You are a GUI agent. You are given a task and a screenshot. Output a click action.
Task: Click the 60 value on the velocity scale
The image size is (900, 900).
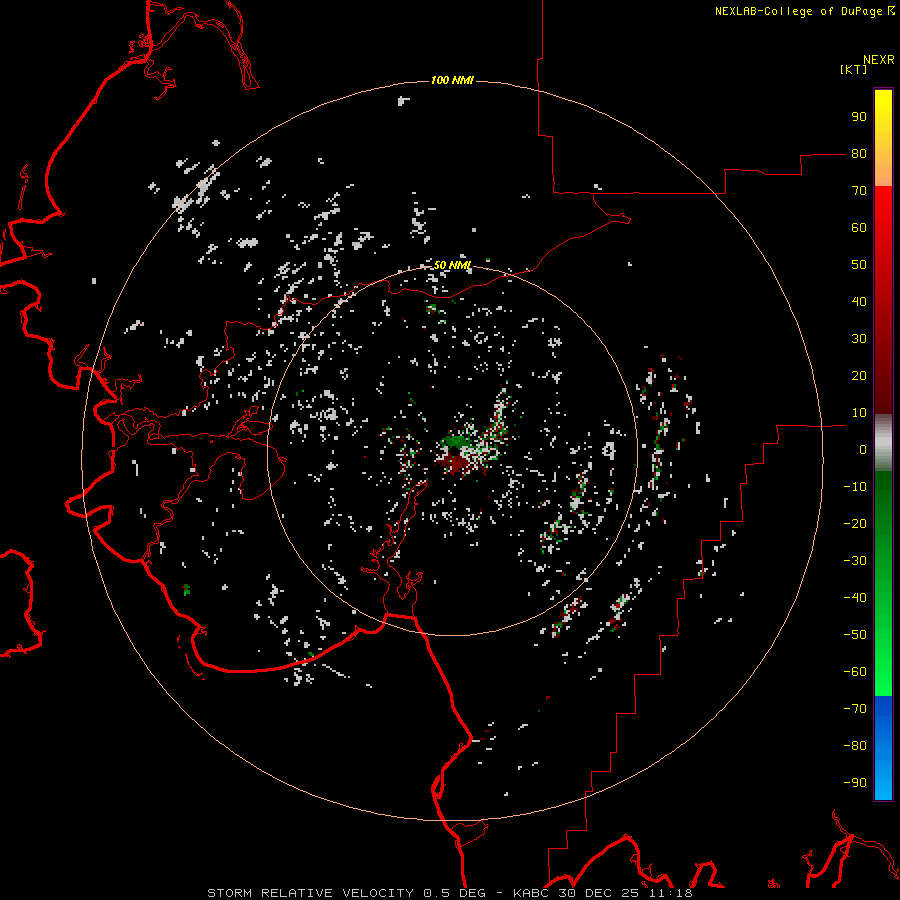pos(859,228)
